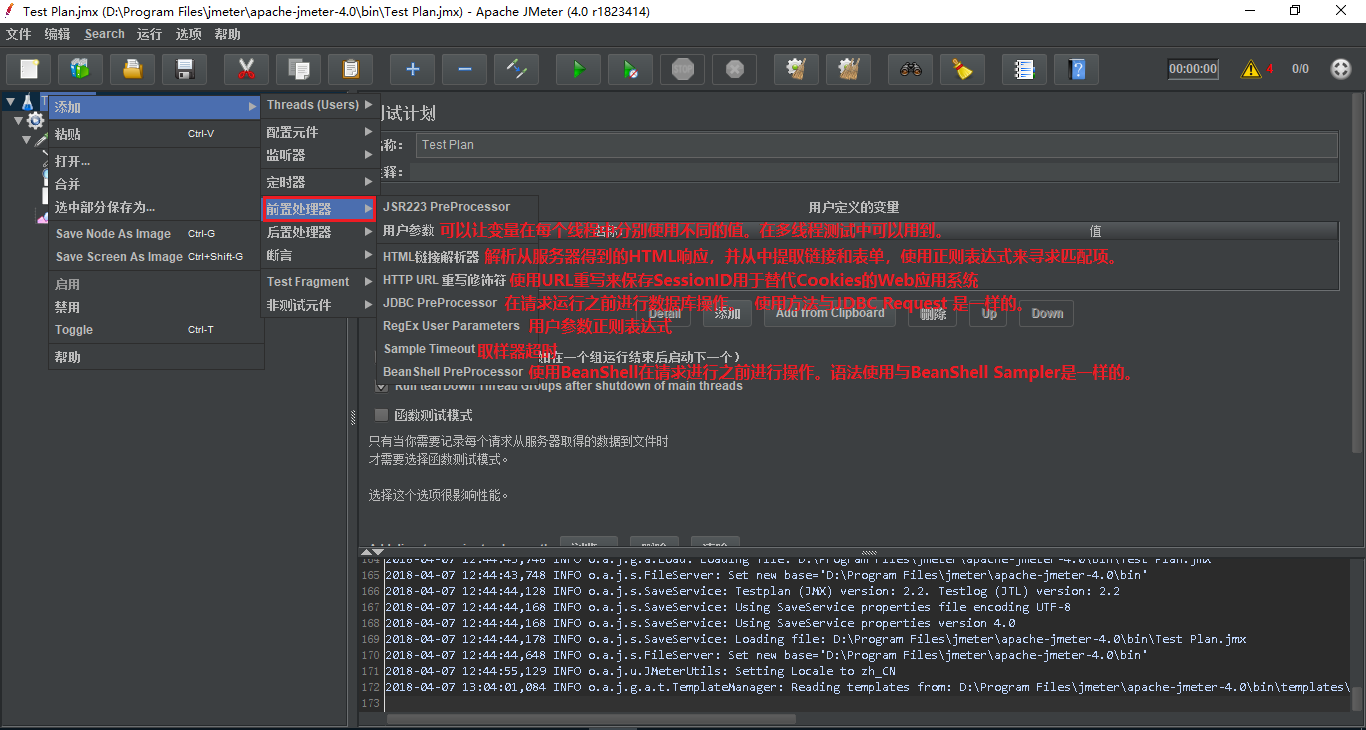Select 前置处理器 highlighted menu item
The image size is (1366, 730).
(x=319, y=209)
